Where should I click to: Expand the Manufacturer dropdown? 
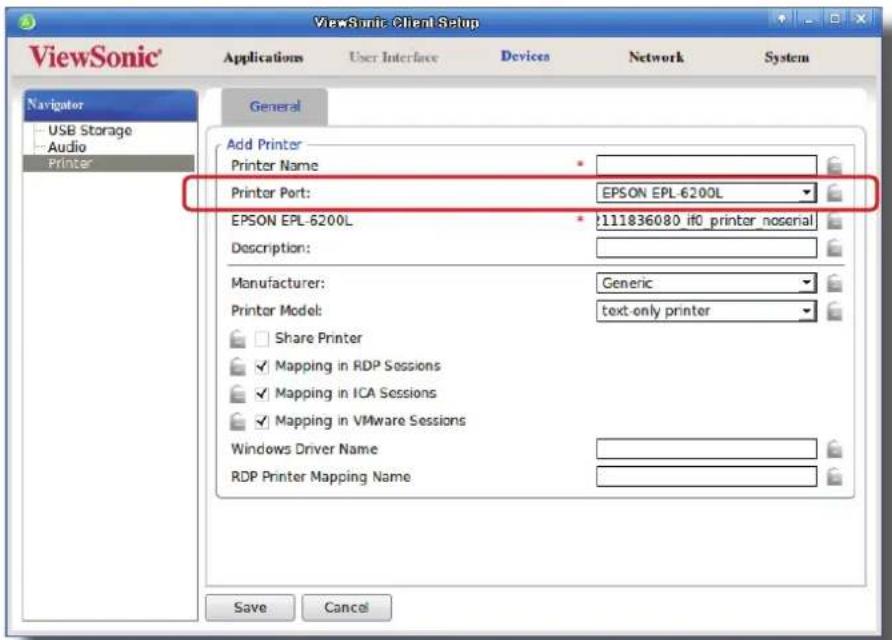(x=706, y=283)
